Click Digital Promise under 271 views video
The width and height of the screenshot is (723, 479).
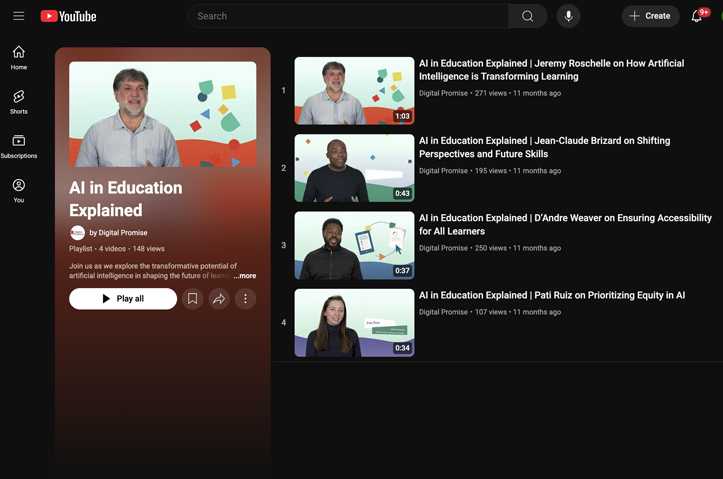[443, 93]
